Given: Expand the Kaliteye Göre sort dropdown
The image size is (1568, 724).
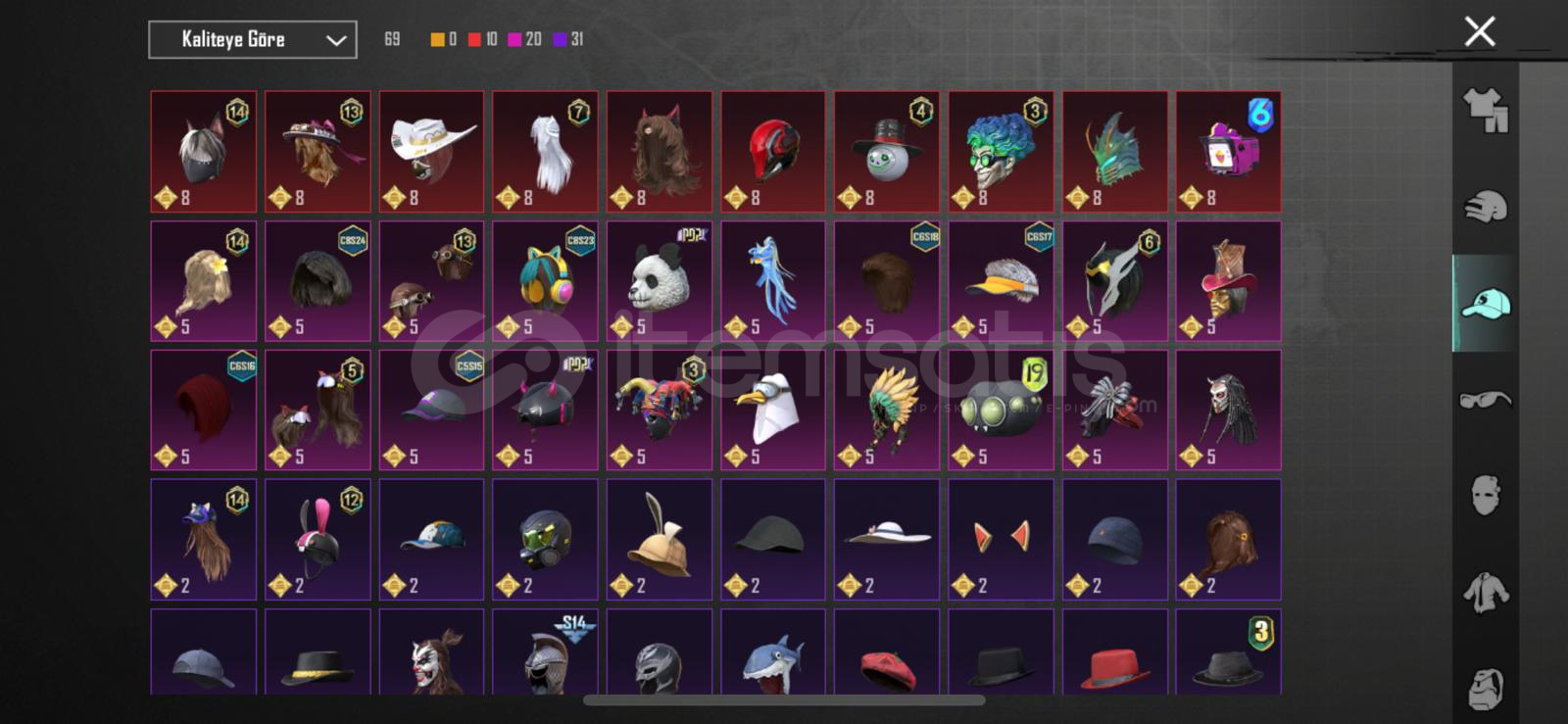Looking at the screenshot, I should (x=253, y=40).
